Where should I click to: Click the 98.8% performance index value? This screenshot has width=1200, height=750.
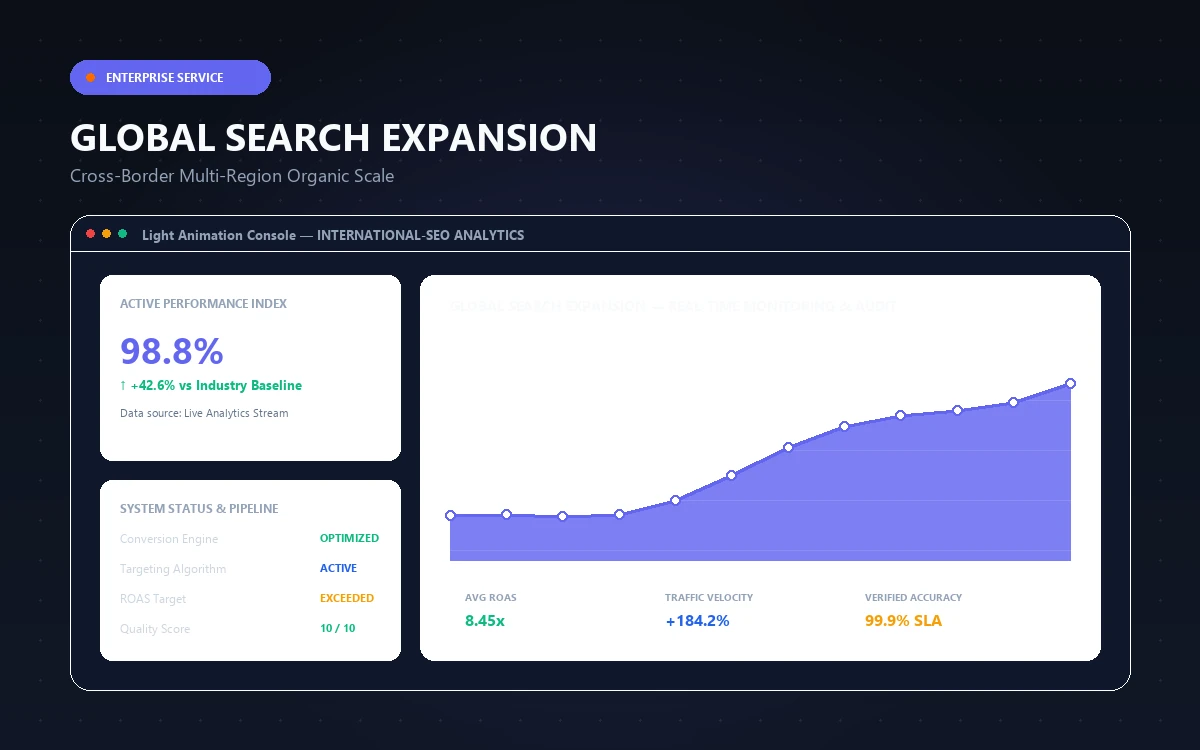click(x=171, y=351)
